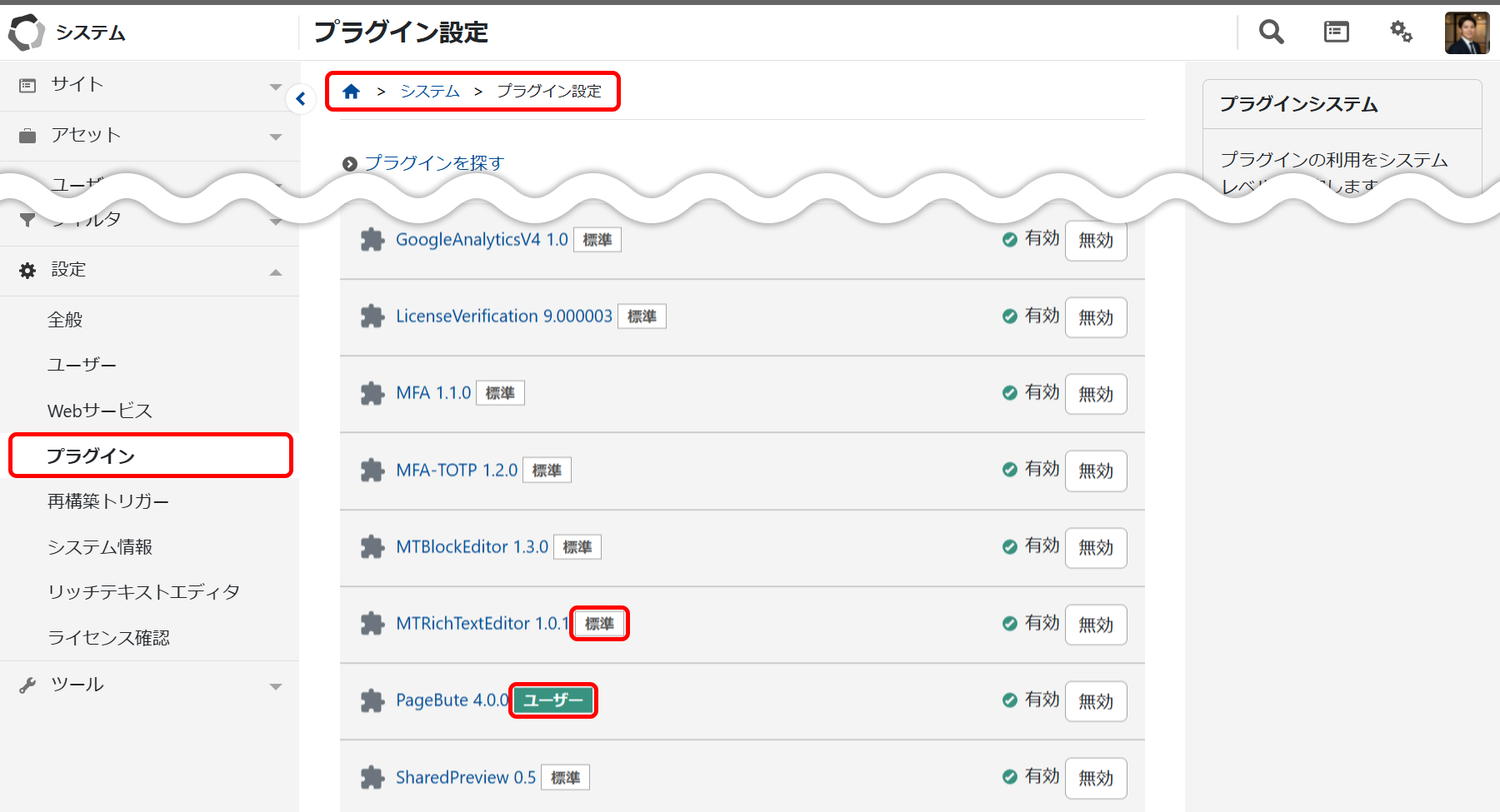The width and height of the screenshot is (1500, 812).
Task: Click the search magnifier icon in header
Action: coord(1271,32)
